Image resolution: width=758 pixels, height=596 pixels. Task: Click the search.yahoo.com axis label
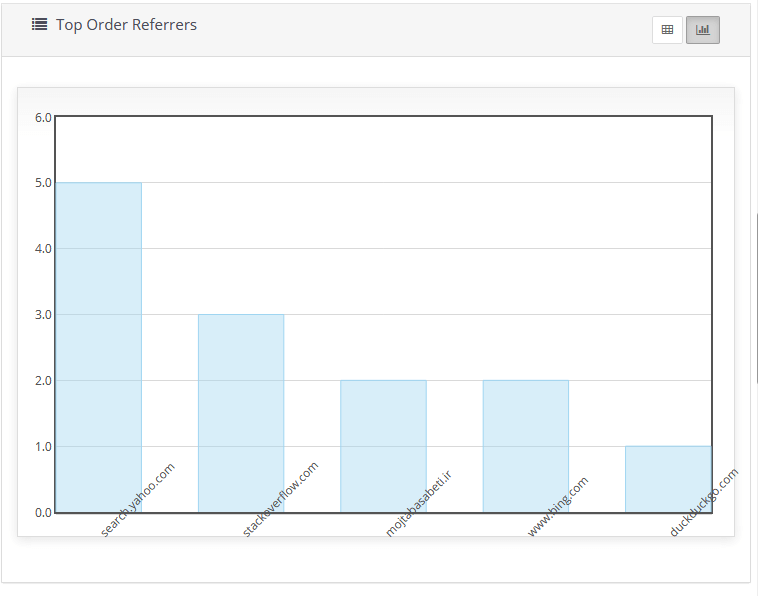point(137,499)
